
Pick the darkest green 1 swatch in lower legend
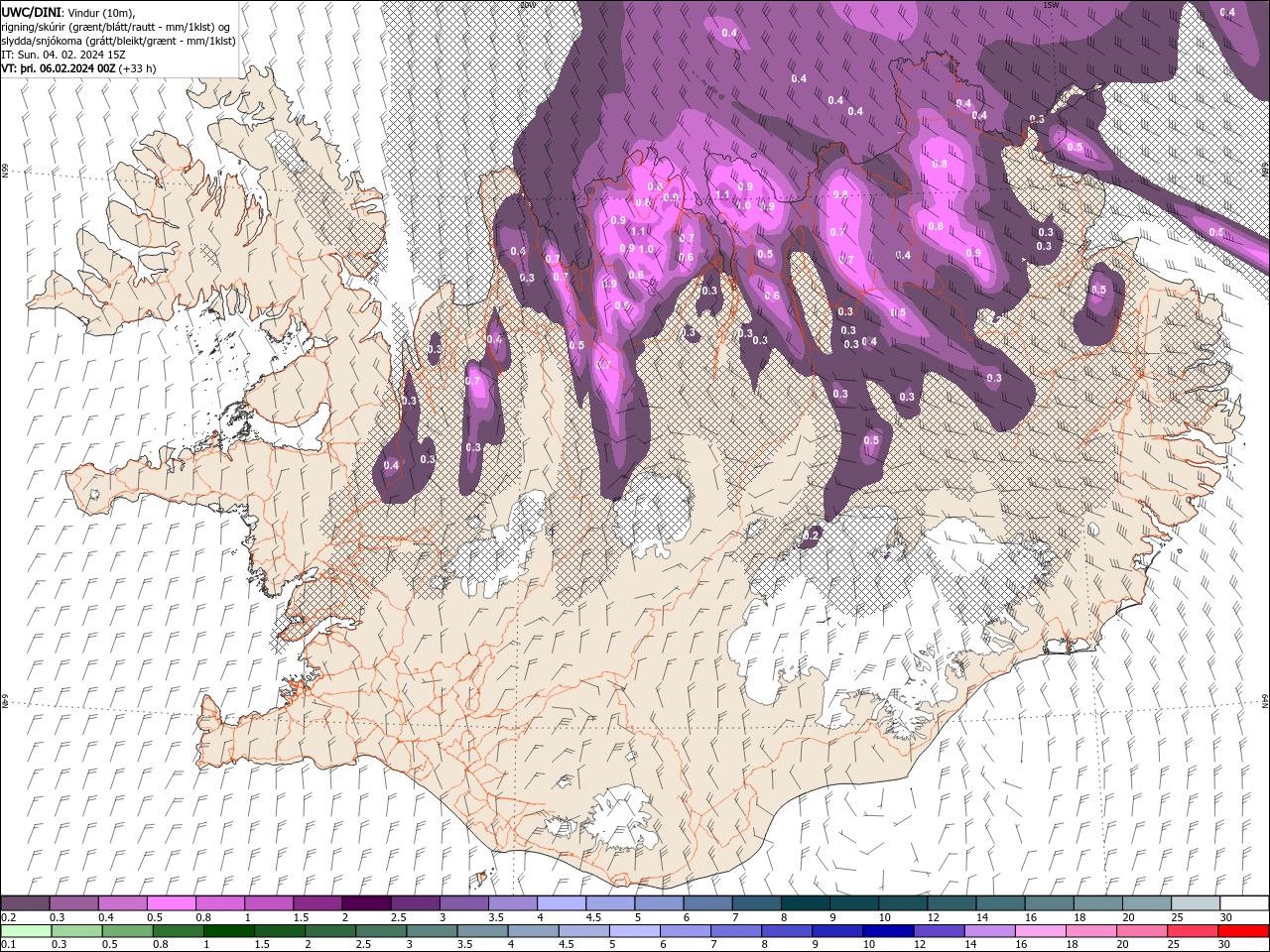[228, 931]
